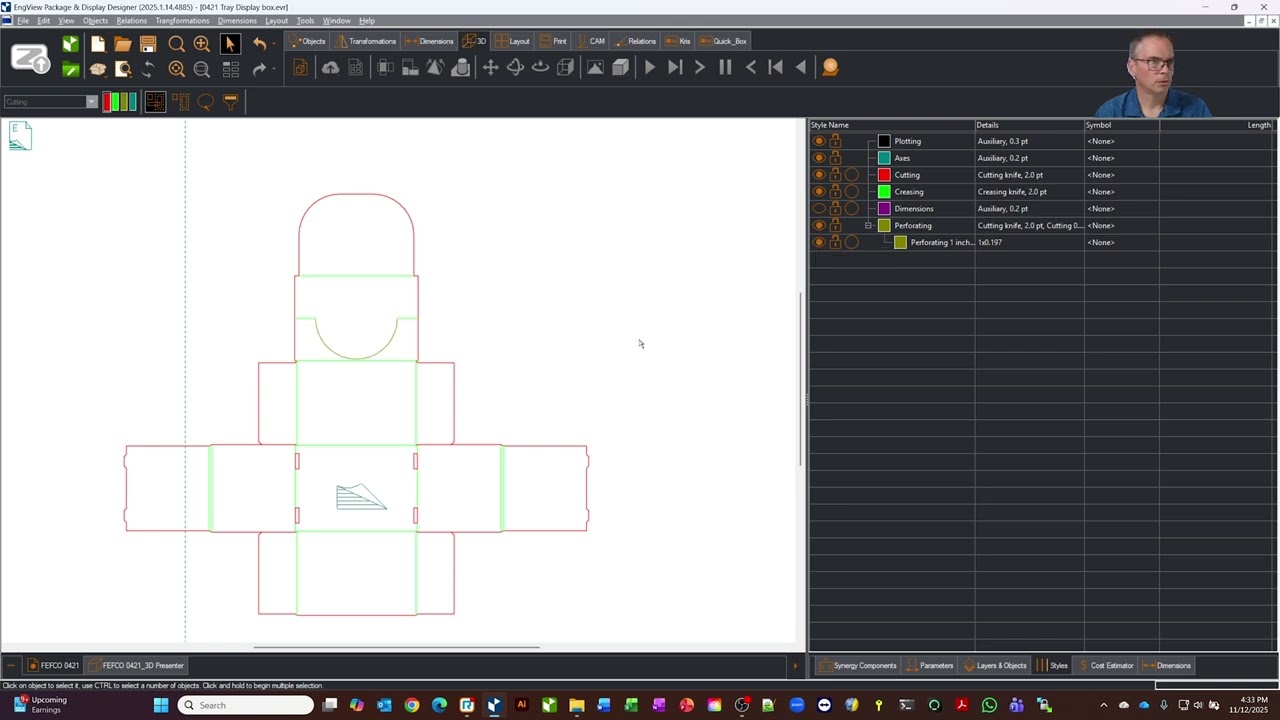This screenshot has width=1280, height=720.
Task: Click the large Z upload logo button
Action: click(30, 58)
